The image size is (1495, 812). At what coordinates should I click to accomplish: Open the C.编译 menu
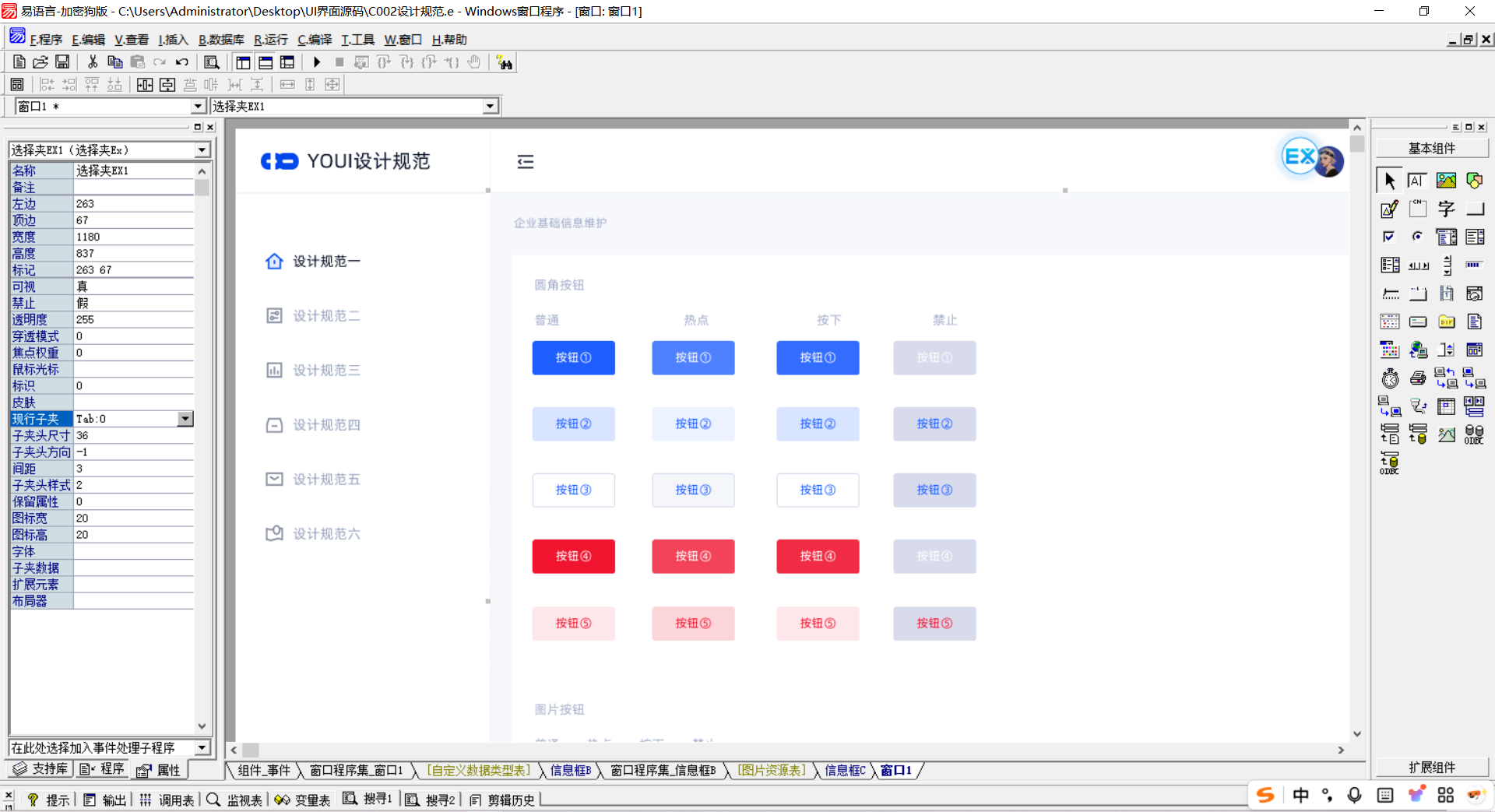(315, 40)
